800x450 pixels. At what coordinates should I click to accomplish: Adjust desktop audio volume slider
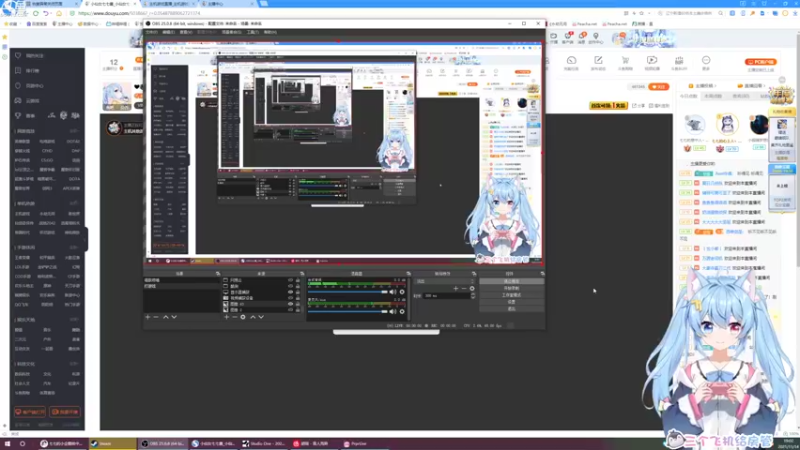pos(347,292)
